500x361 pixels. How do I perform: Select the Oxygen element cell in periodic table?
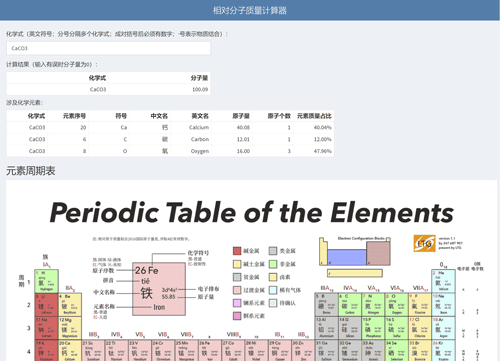click(x=397, y=305)
